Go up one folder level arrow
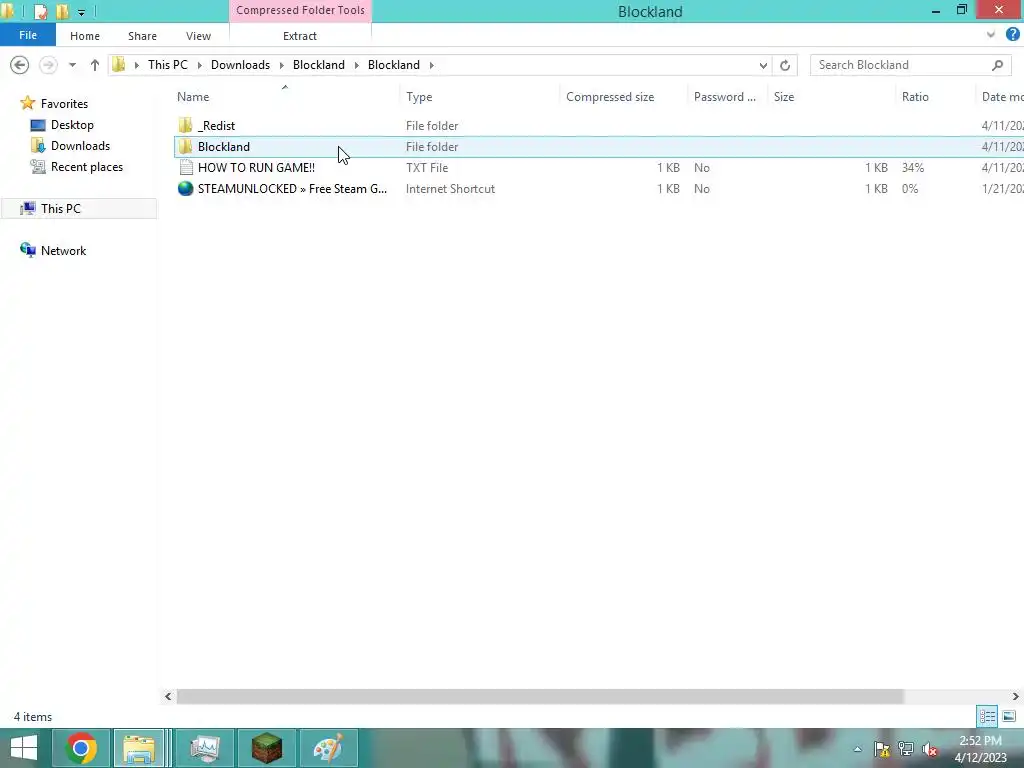This screenshot has width=1024, height=768. (x=95, y=65)
